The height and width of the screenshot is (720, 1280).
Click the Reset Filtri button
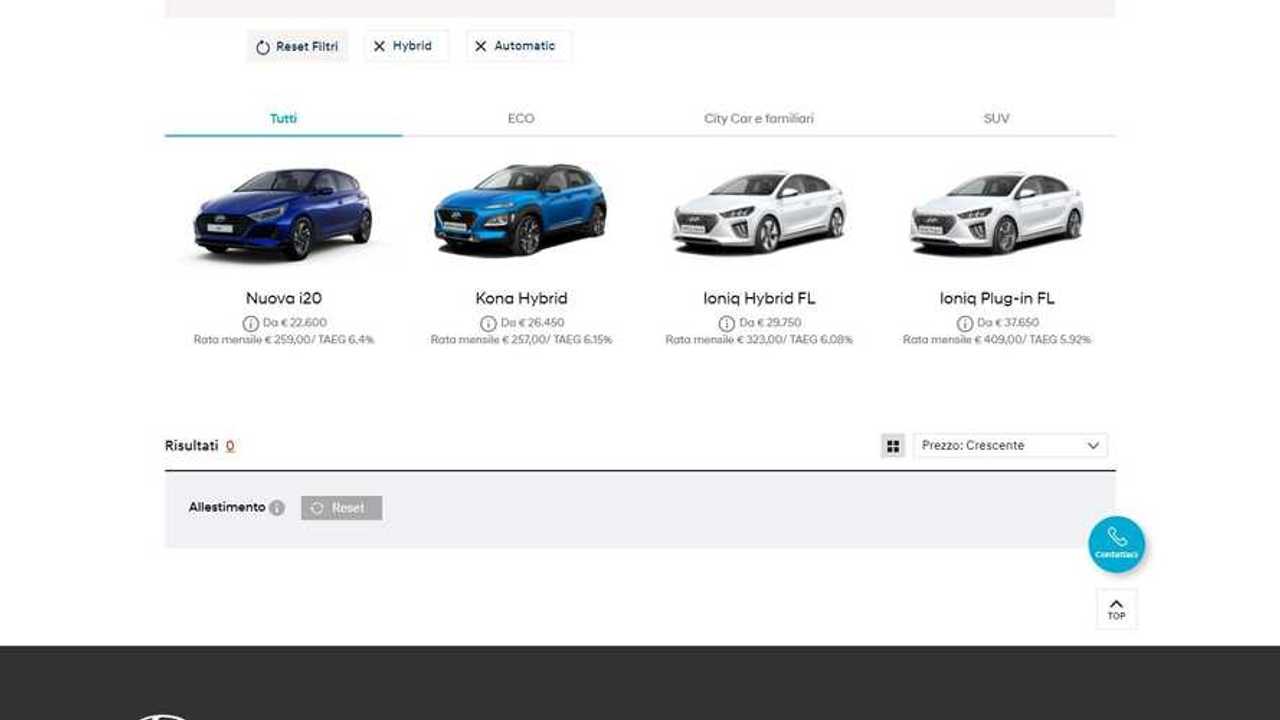(297, 46)
